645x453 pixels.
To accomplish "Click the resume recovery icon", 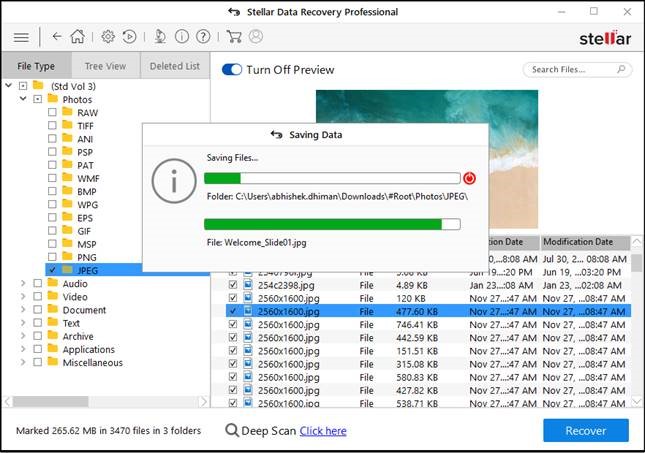I will (x=130, y=37).
